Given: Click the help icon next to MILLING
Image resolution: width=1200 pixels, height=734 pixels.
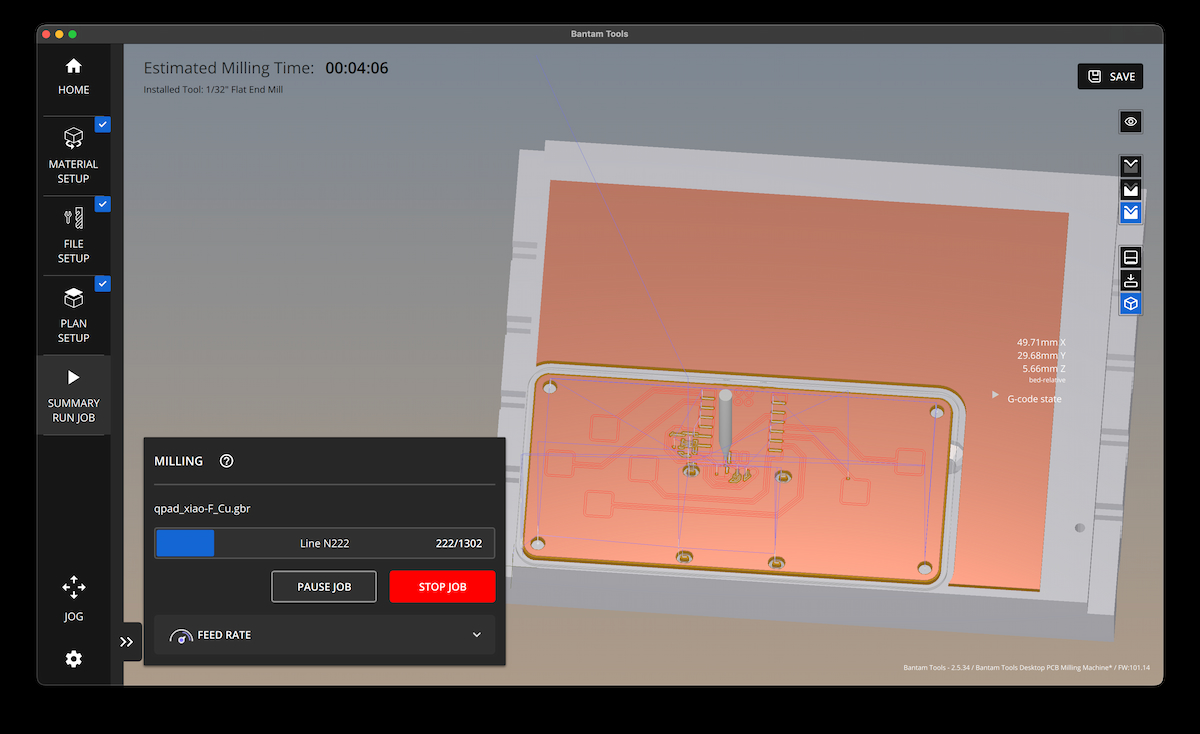Looking at the screenshot, I should [226, 461].
